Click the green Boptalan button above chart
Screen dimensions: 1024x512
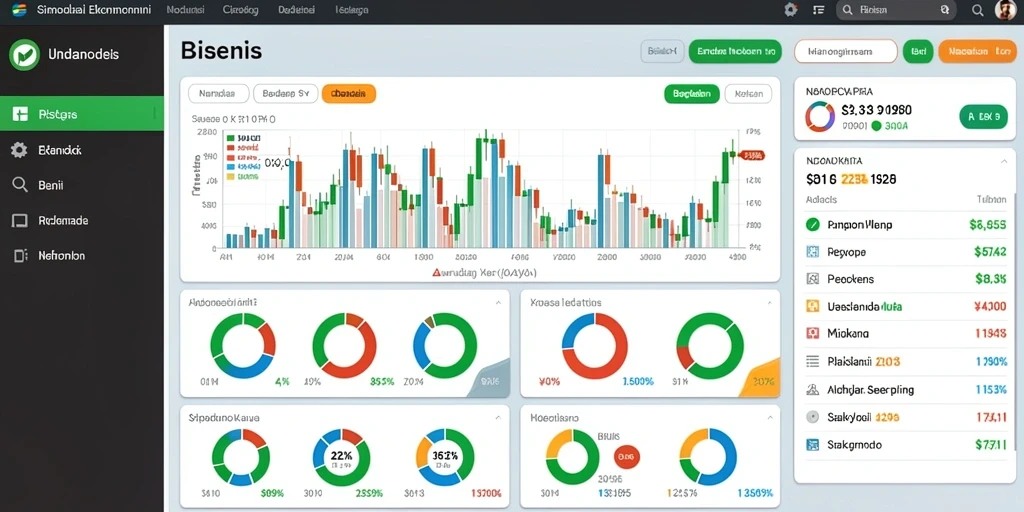pyautogui.click(x=692, y=94)
